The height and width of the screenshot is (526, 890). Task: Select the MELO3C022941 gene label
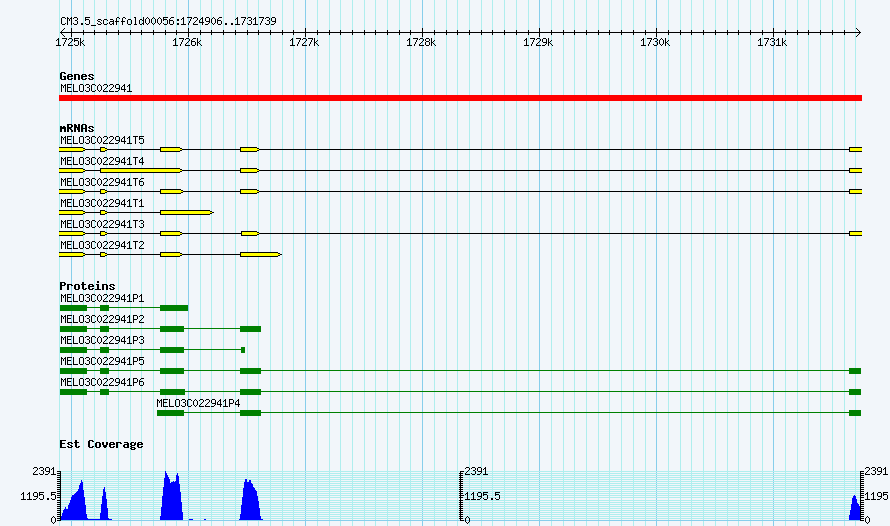[96, 89]
